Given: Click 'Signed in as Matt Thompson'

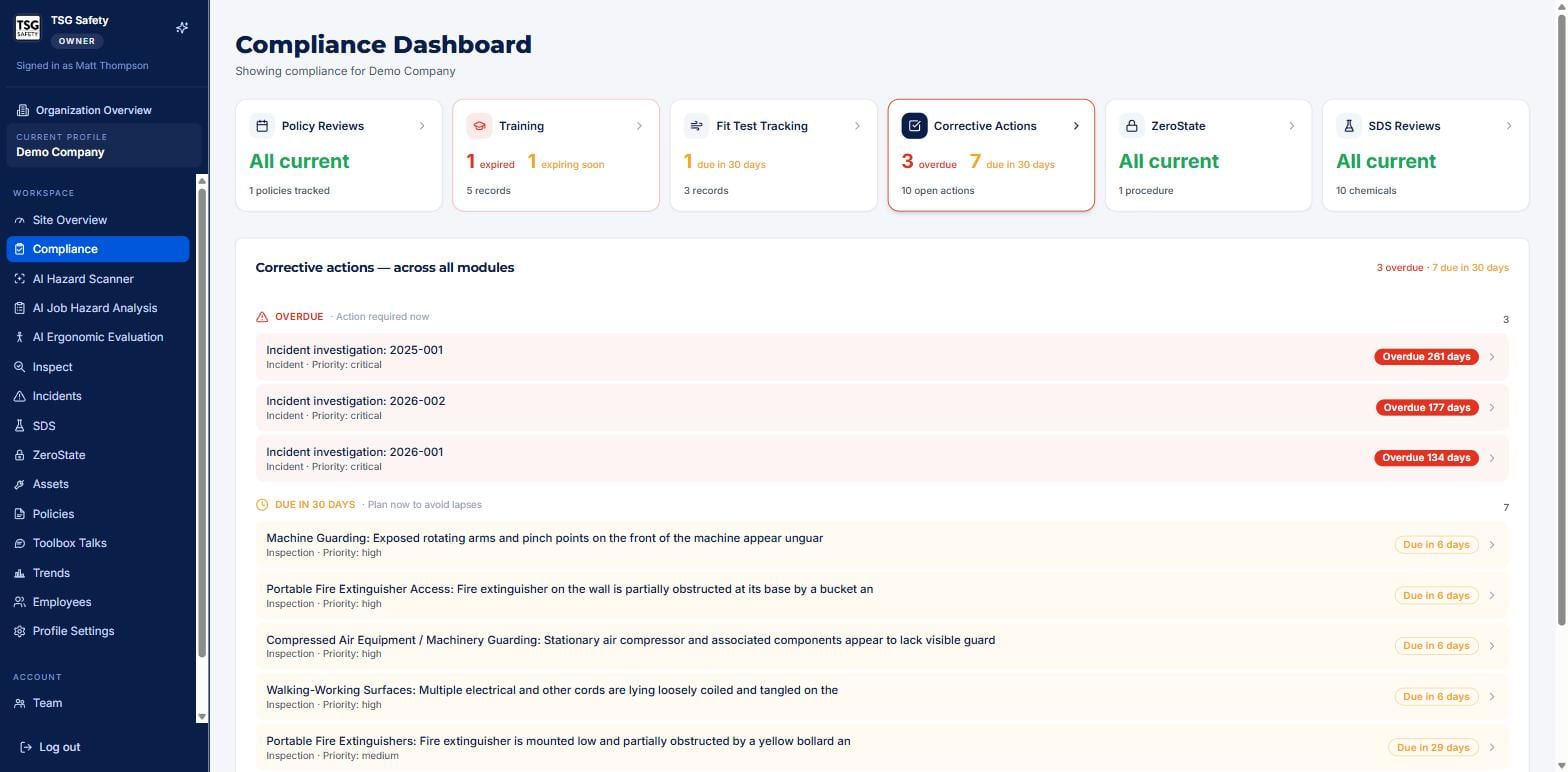Looking at the screenshot, I should click(82, 66).
